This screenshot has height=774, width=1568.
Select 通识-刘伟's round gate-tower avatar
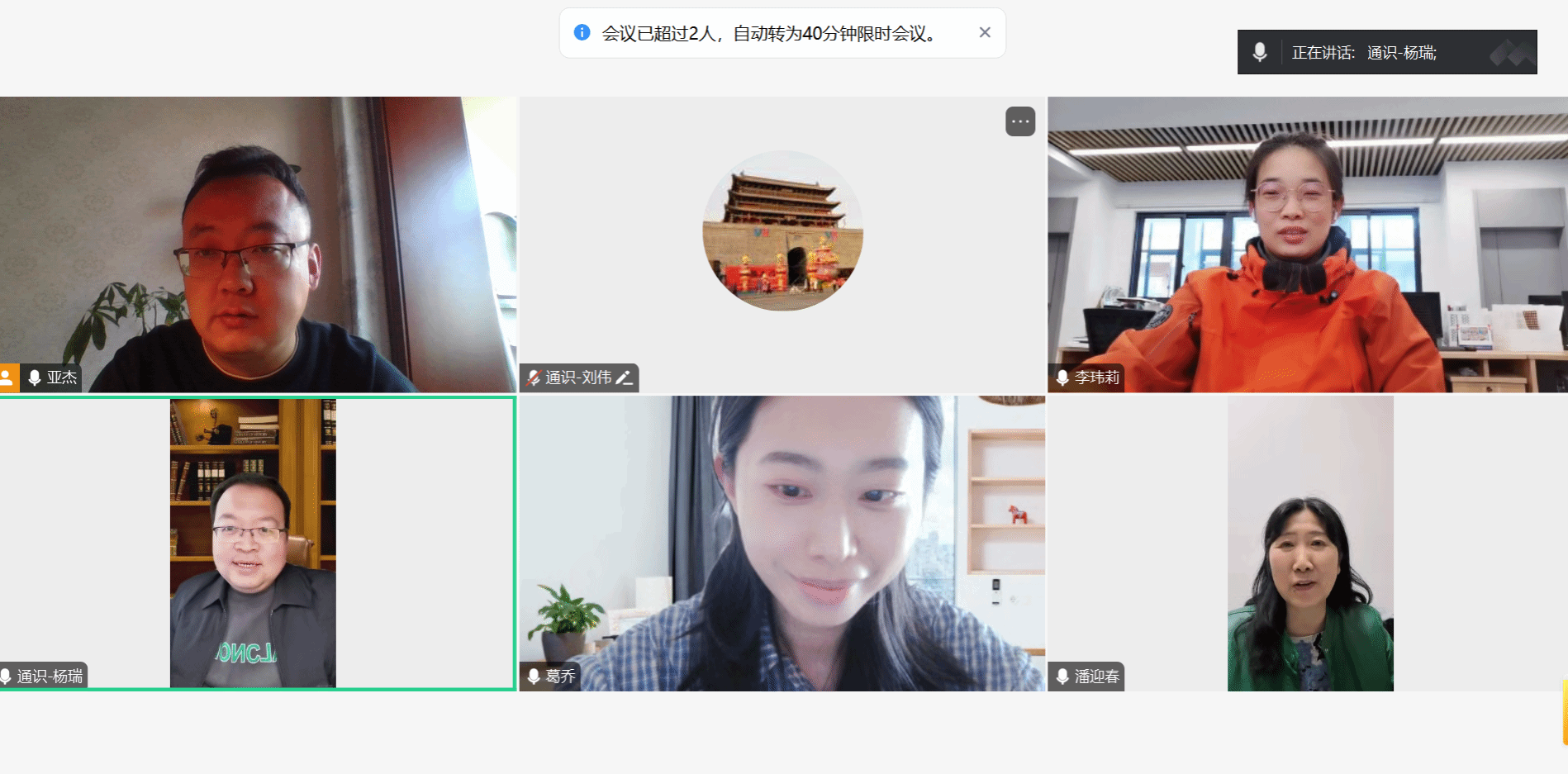(782, 230)
